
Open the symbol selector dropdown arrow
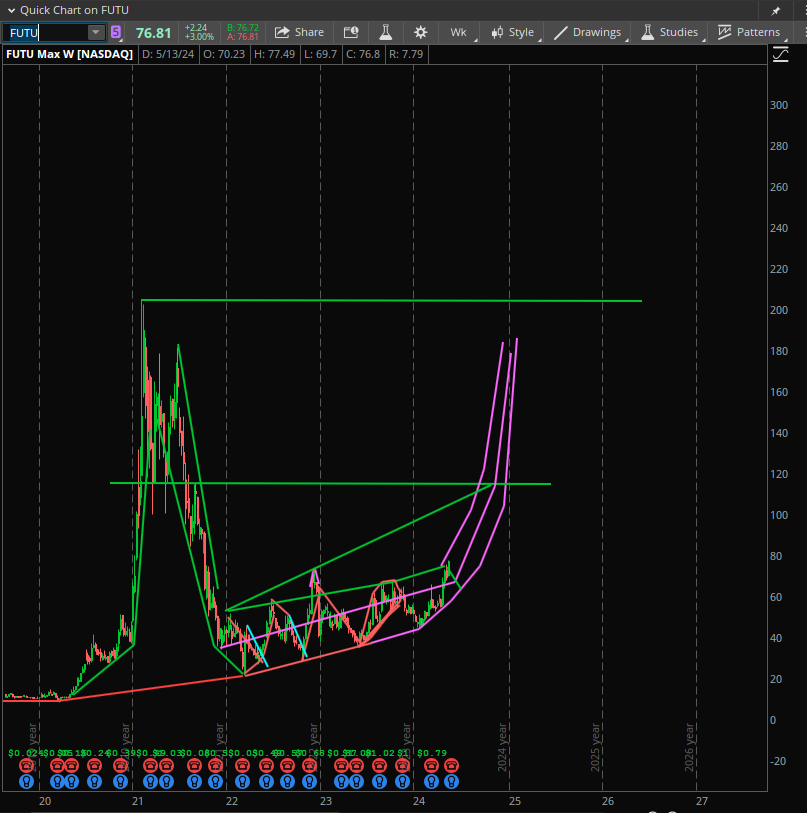[96, 33]
